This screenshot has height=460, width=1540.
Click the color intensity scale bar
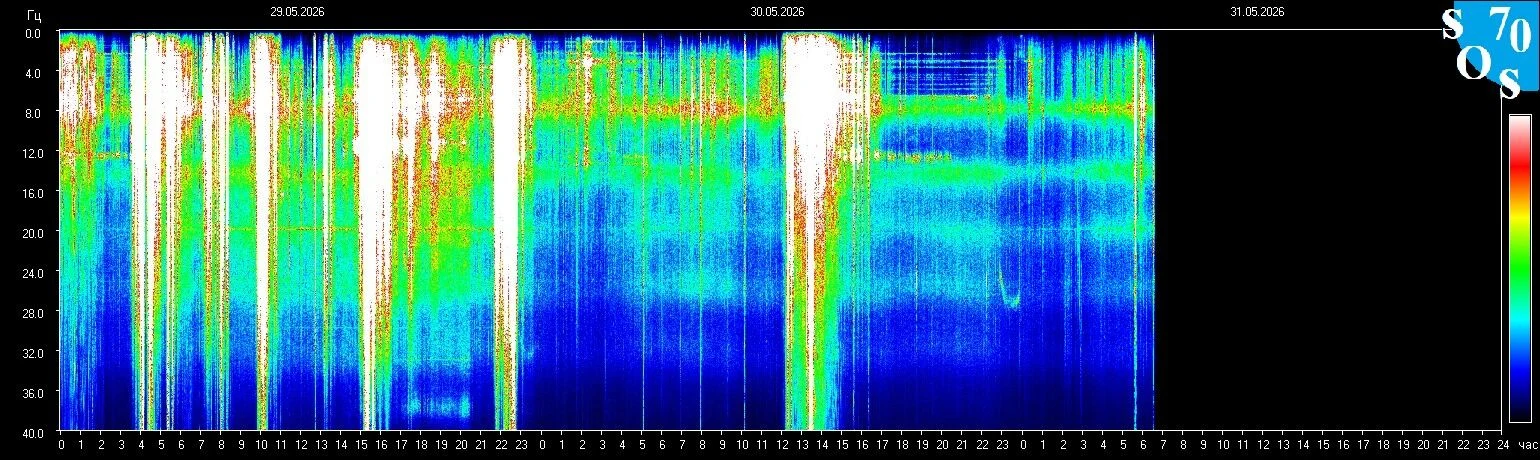pos(1519,268)
